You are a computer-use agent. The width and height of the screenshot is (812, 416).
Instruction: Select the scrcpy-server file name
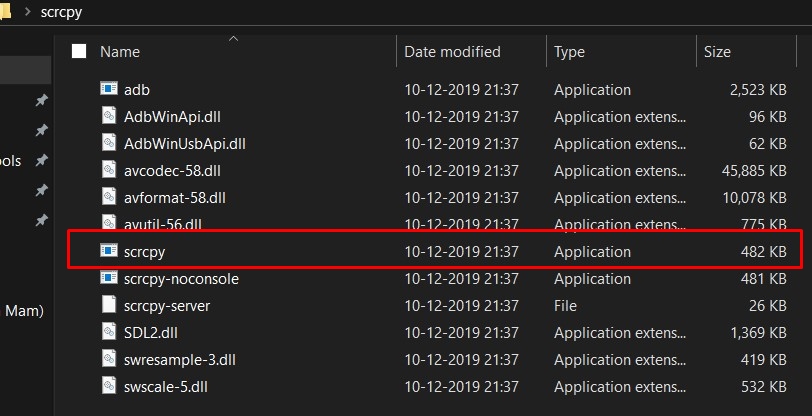(x=167, y=306)
